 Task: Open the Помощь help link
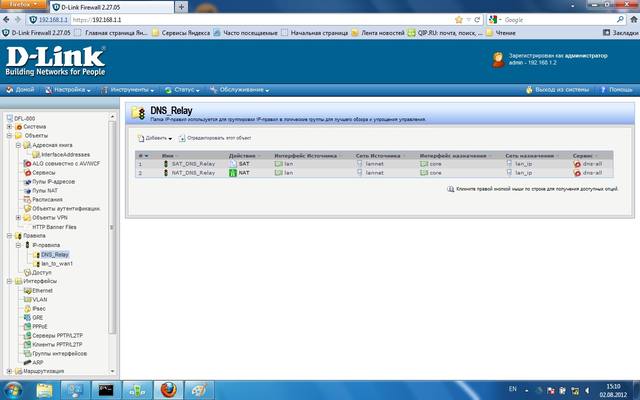click(616, 90)
